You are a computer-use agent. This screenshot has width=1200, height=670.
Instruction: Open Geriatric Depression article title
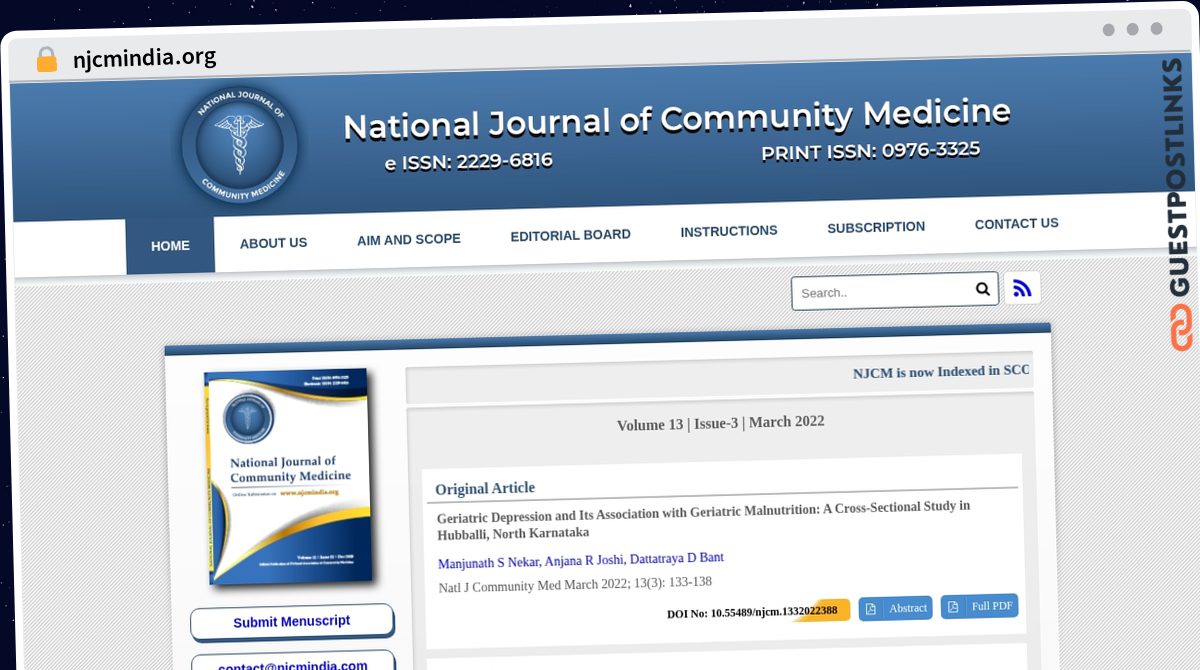703,520
